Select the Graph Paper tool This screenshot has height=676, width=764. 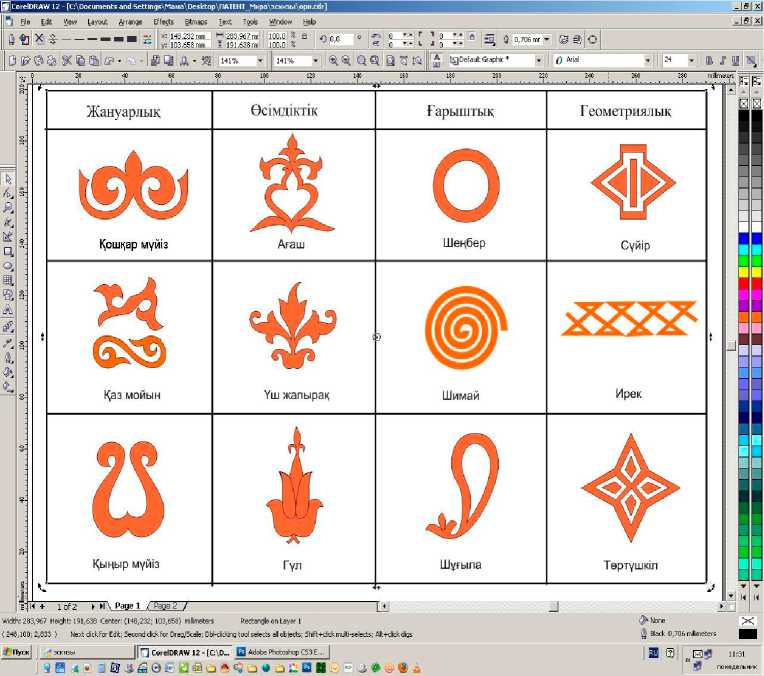click(8, 281)
